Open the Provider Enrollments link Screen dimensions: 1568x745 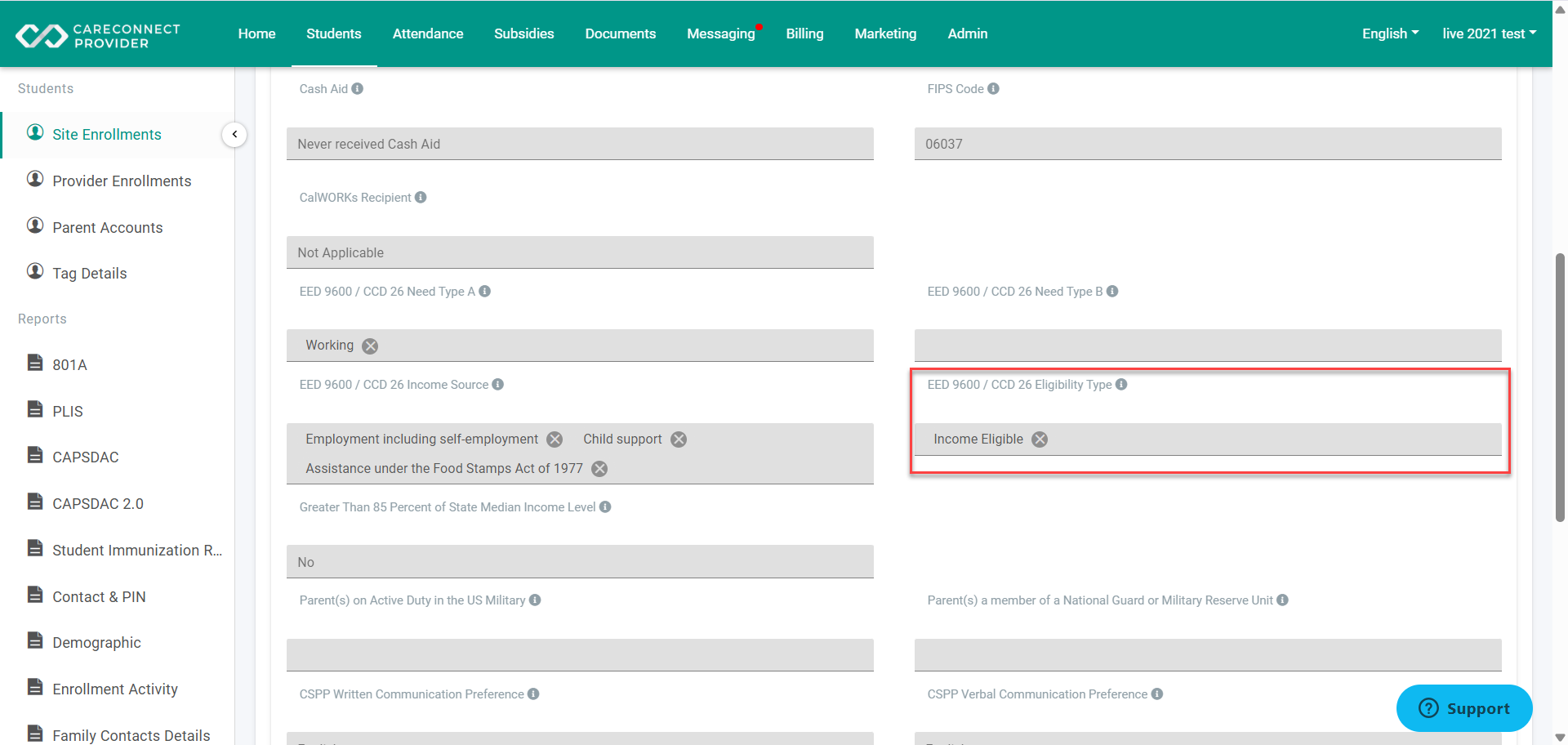click(122, 181)
